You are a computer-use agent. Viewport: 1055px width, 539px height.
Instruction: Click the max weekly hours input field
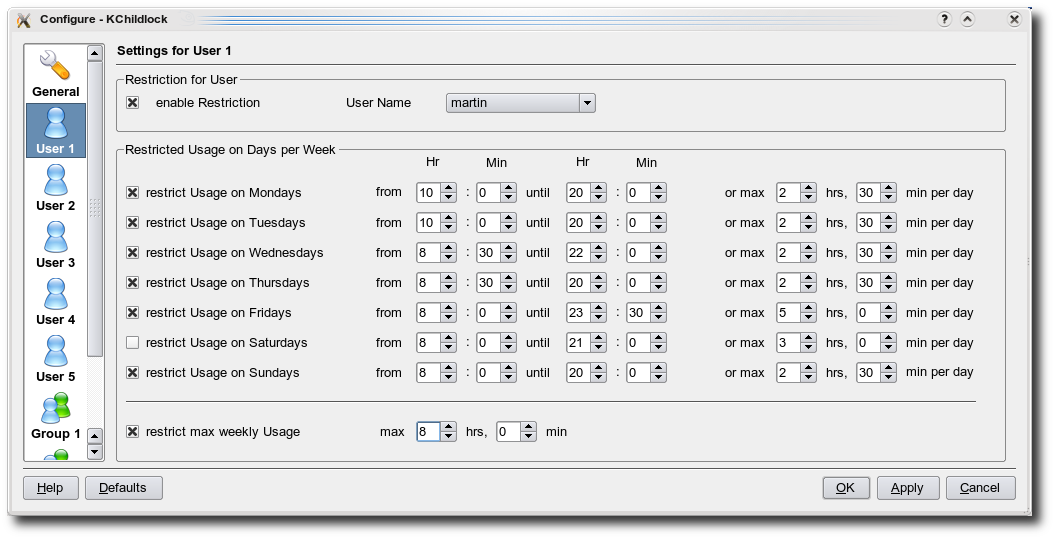point(427,432)
